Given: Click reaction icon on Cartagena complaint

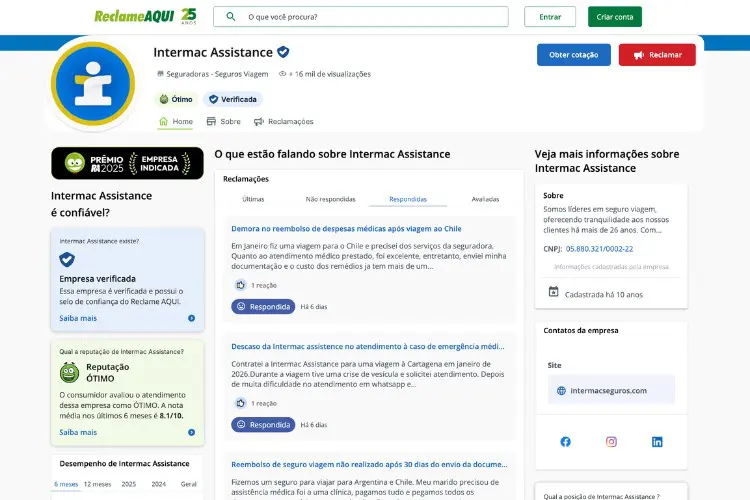Looking at the screenshot, I should [241, 403].
